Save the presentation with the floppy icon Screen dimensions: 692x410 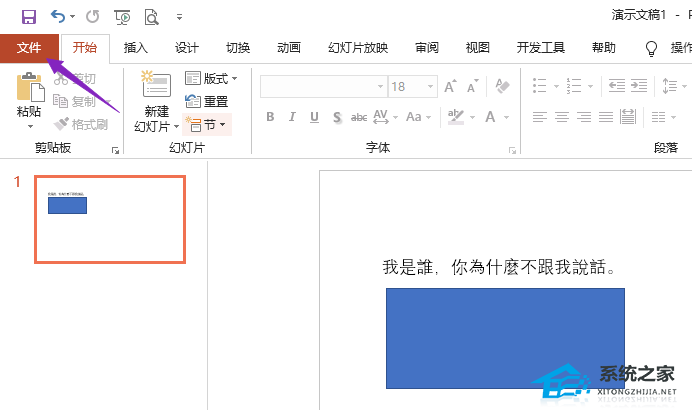29,17
